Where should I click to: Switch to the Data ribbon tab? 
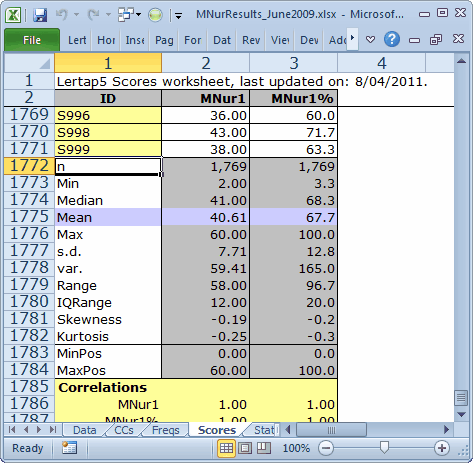222,40
